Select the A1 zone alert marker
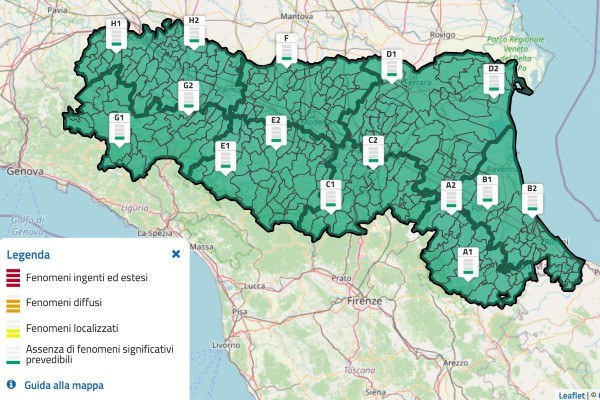 466,264
